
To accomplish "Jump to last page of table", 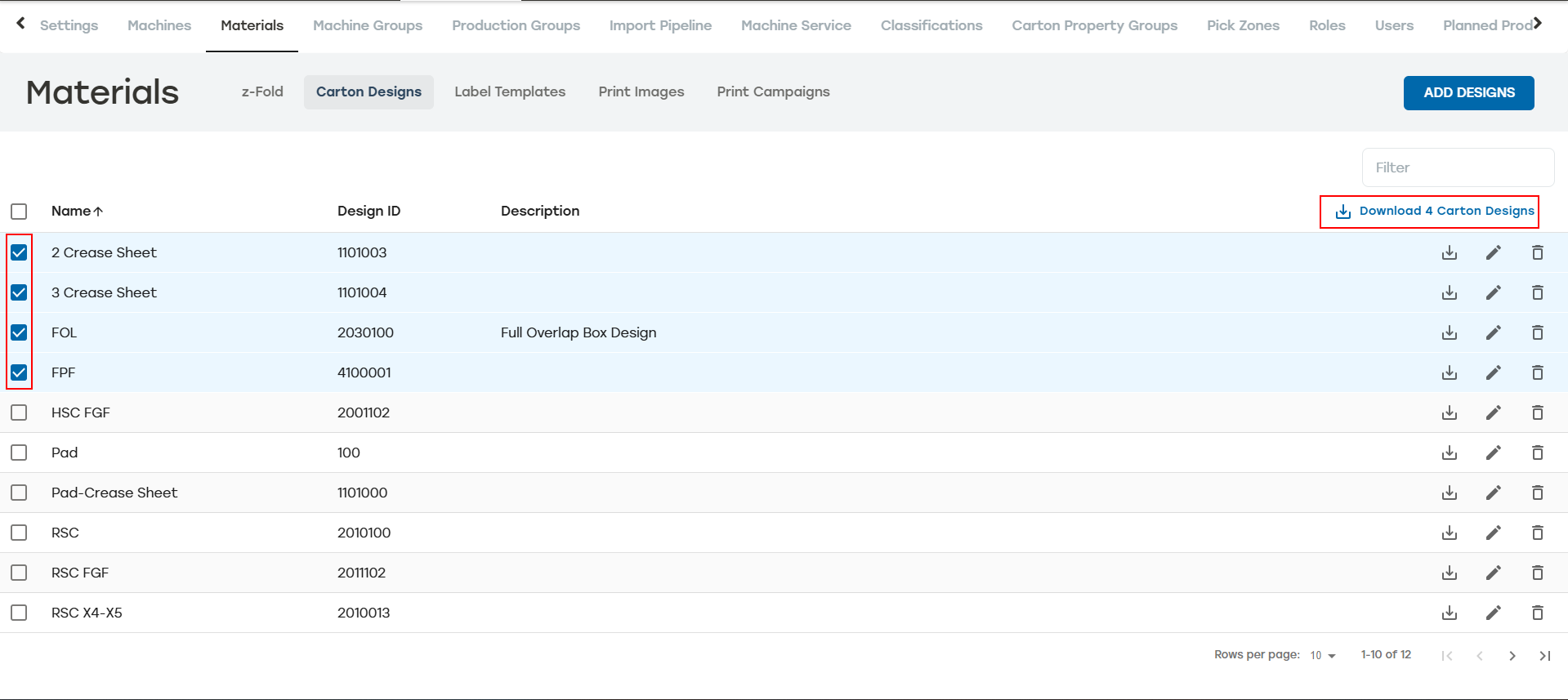I will coord(1544,655).
